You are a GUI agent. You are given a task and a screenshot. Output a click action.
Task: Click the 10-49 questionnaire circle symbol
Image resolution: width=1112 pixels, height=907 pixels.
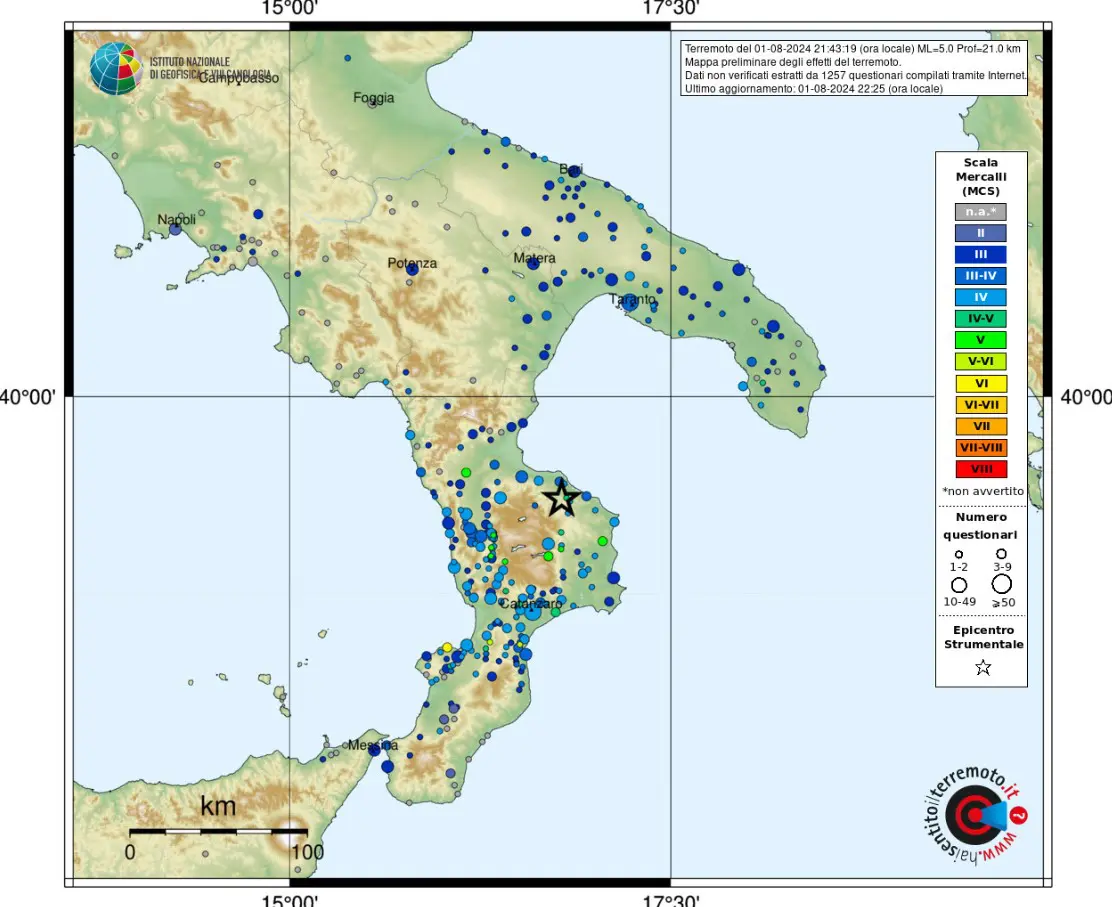point(958,587)
